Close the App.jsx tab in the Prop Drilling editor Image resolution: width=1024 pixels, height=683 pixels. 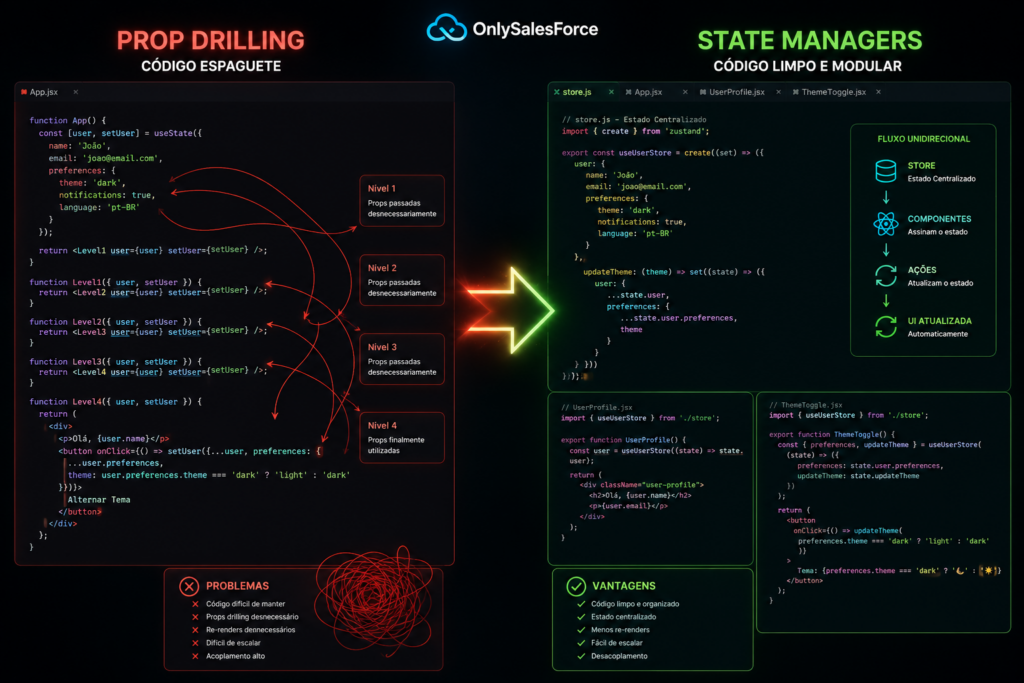[76, 92]
